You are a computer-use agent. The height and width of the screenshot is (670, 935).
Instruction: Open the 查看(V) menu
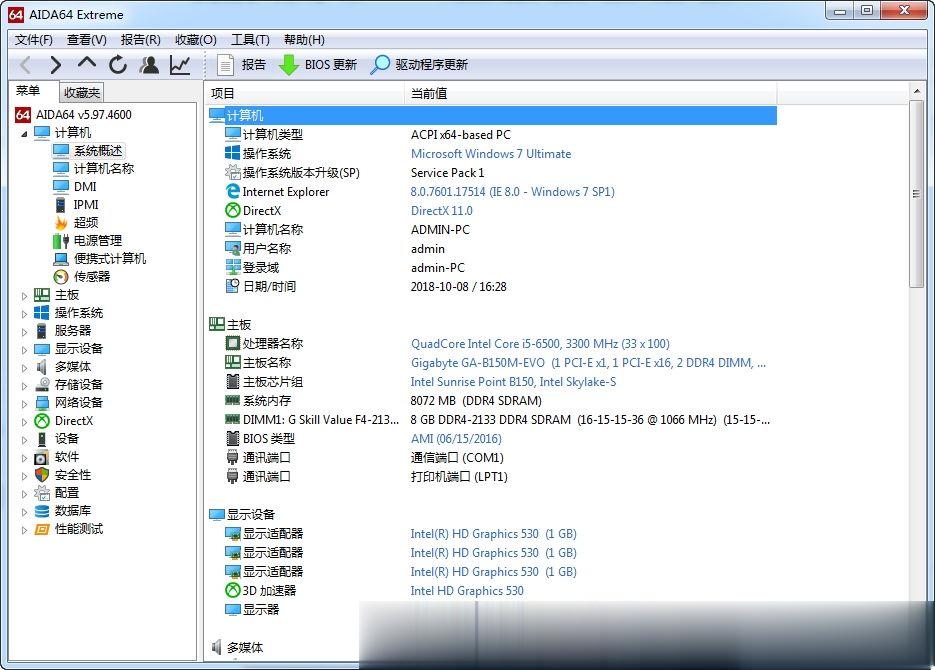coord(86,40)
